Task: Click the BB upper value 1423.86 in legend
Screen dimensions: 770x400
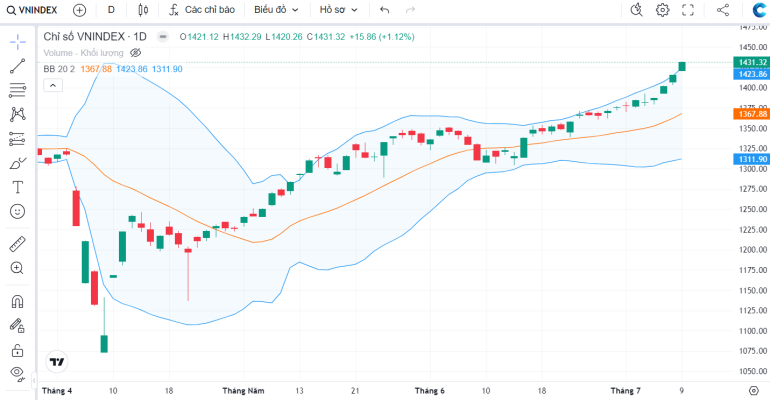Action: click(x=132, y=69)
